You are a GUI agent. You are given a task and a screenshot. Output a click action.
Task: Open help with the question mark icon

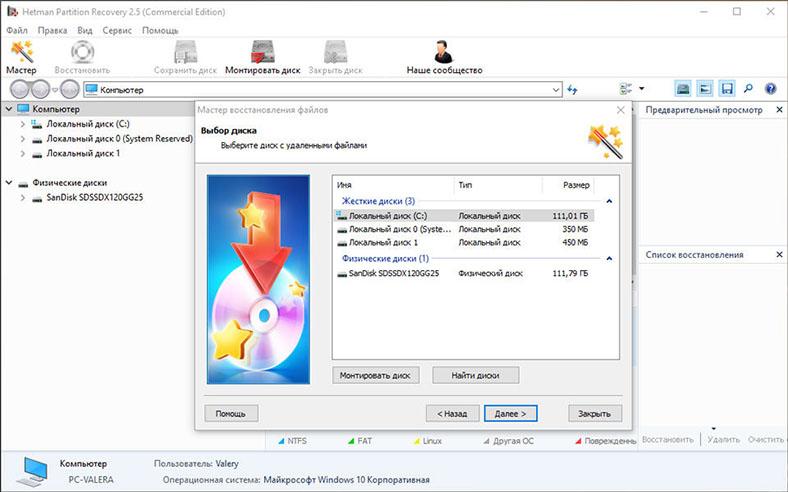click(x=770, y=89)
